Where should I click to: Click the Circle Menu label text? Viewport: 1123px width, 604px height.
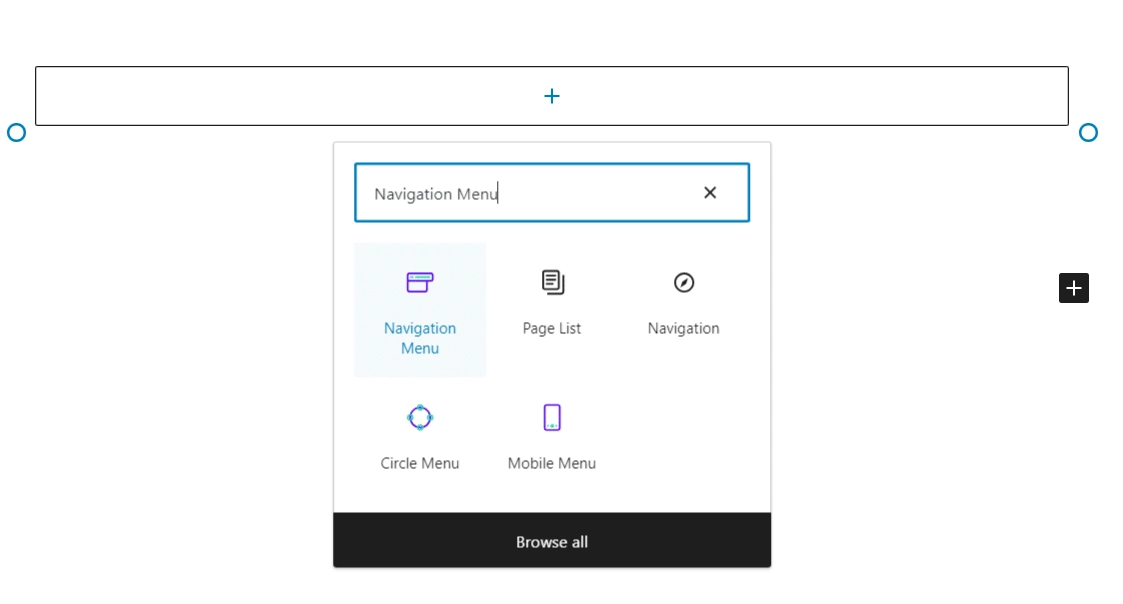click(x=419, y=463)
